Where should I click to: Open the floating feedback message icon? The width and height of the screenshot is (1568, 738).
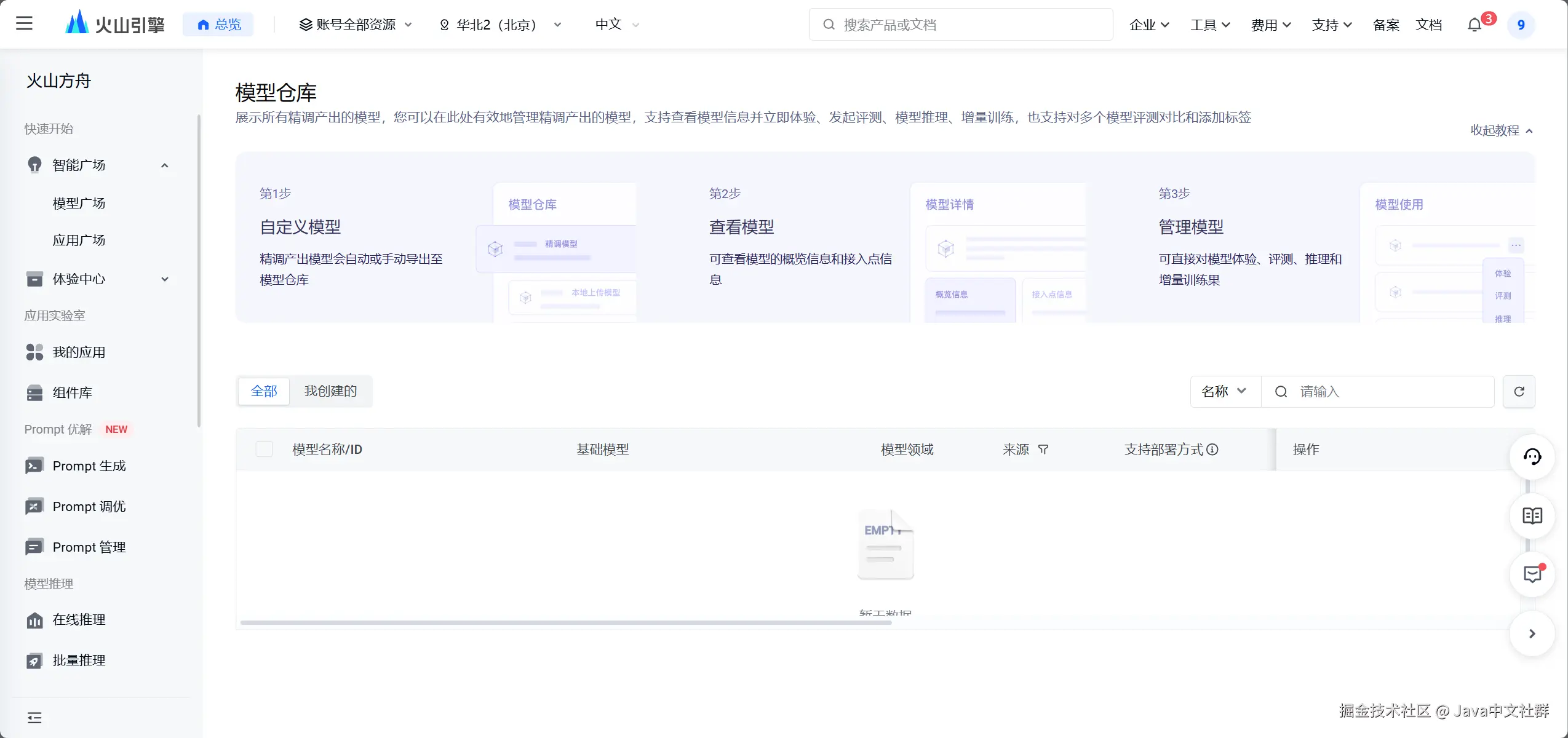(1532, 574)
